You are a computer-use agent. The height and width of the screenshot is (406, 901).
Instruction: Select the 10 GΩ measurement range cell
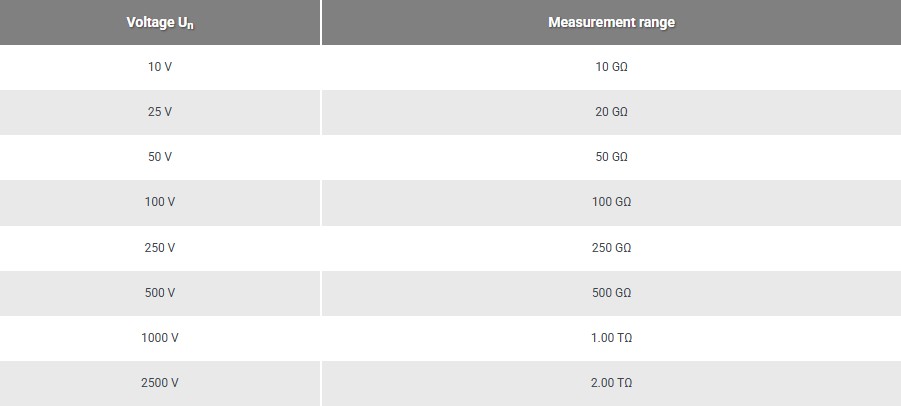click(611, 67)
